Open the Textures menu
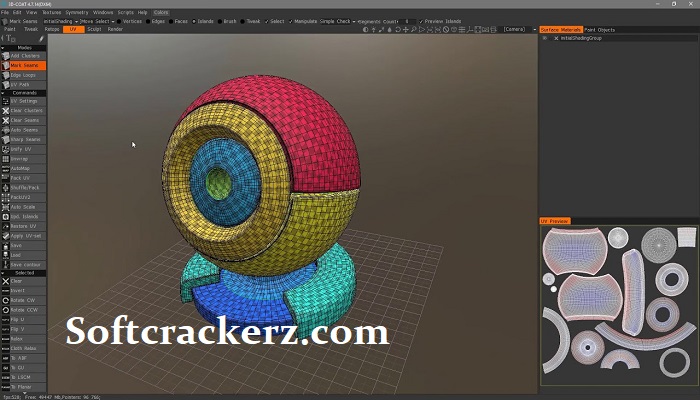Screen dimensions: 700x400 51,12
